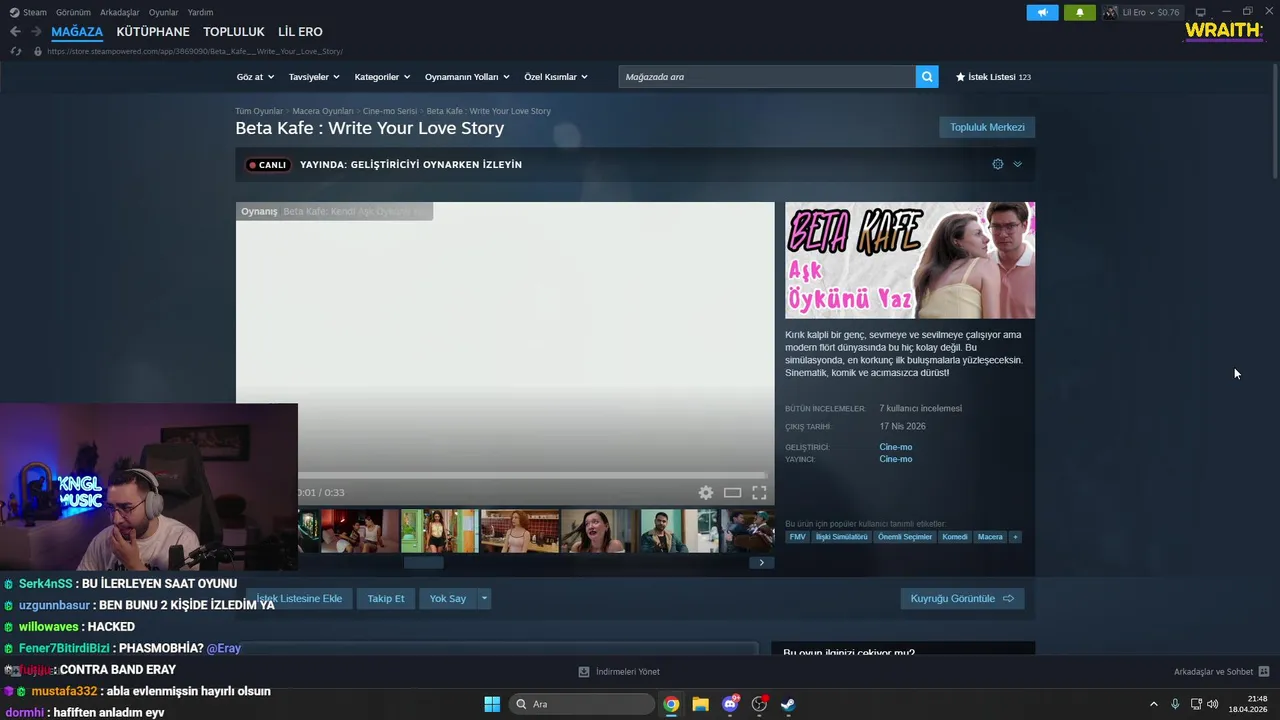Screen dimensions: 1280x720
Task: Click the Yok Say button
Action: tap(448, 598)
